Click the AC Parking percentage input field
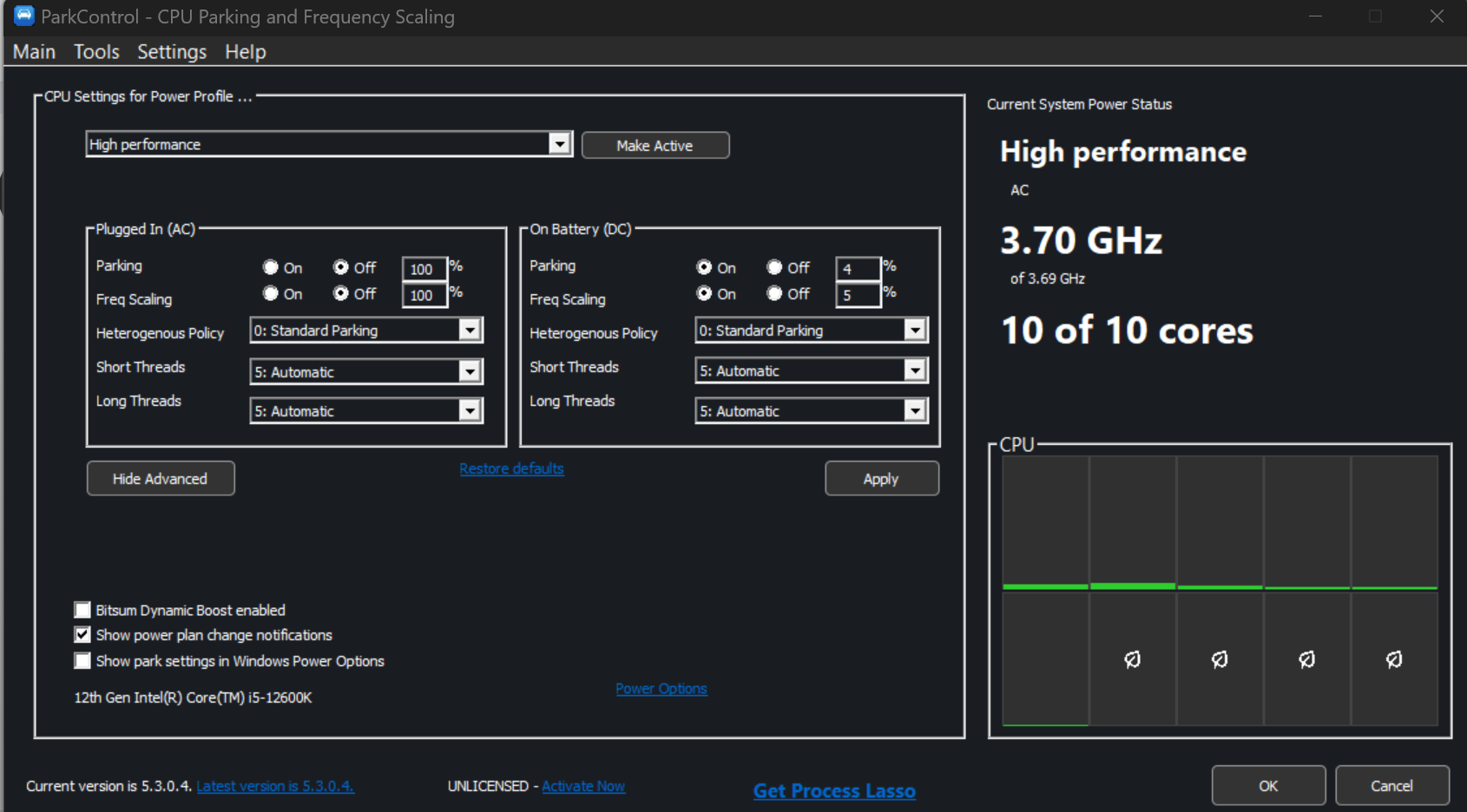 click(x=424, y=269)
